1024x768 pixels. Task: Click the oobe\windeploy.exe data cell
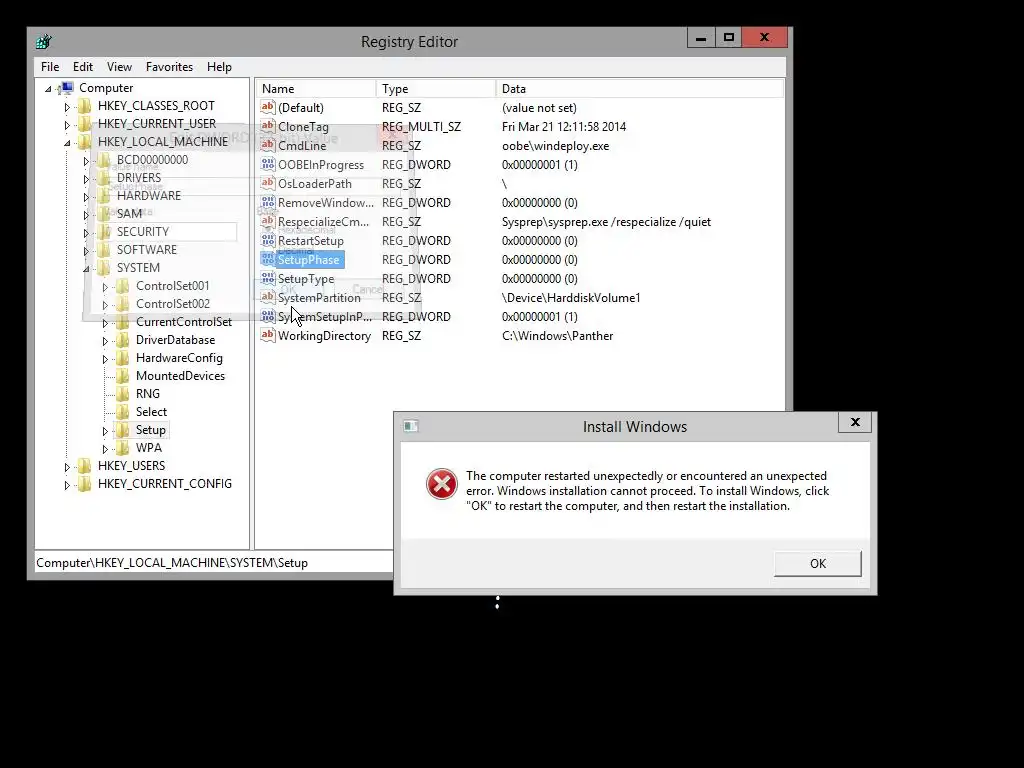(555, 146)
